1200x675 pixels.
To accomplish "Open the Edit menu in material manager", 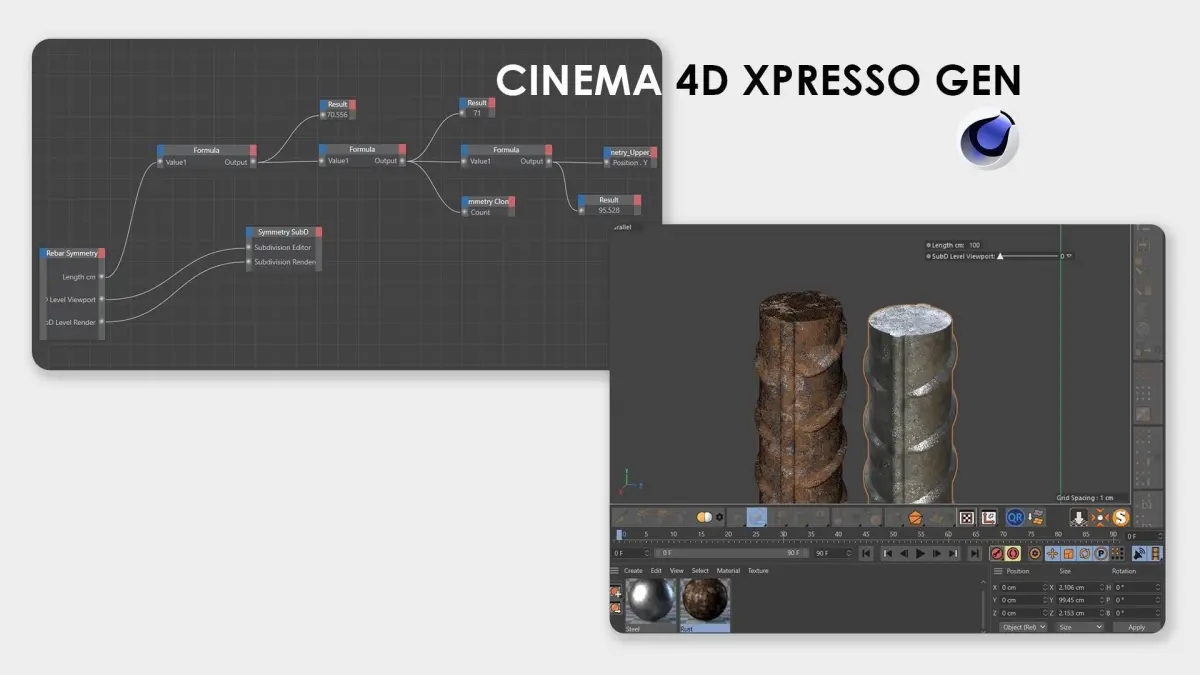I will (x=656, y=571).
